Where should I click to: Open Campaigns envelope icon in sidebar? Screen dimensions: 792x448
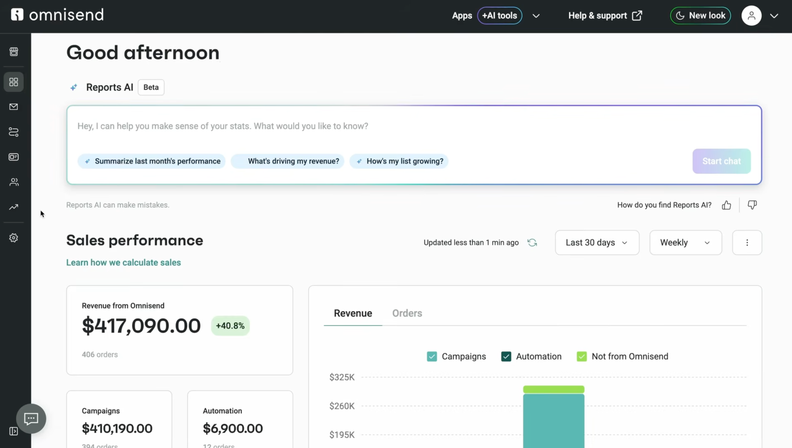point(14,107)
